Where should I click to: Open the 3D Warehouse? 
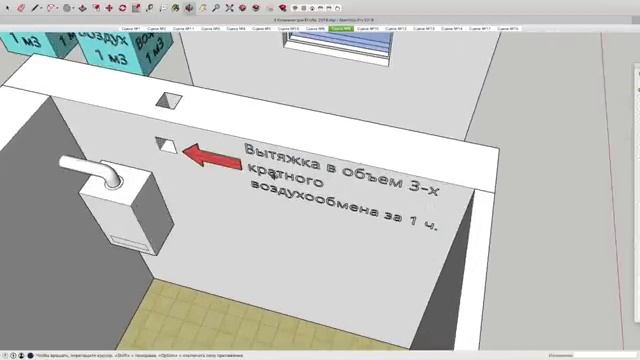click(242, 8)
